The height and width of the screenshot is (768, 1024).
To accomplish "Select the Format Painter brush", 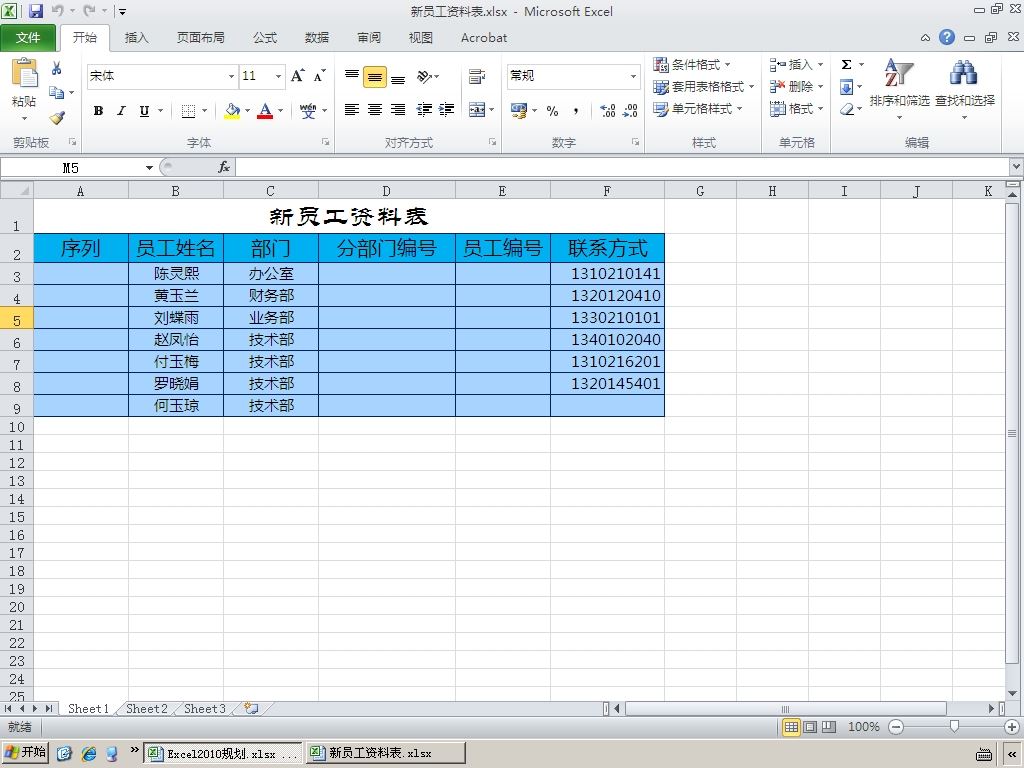I will (57, 118).
